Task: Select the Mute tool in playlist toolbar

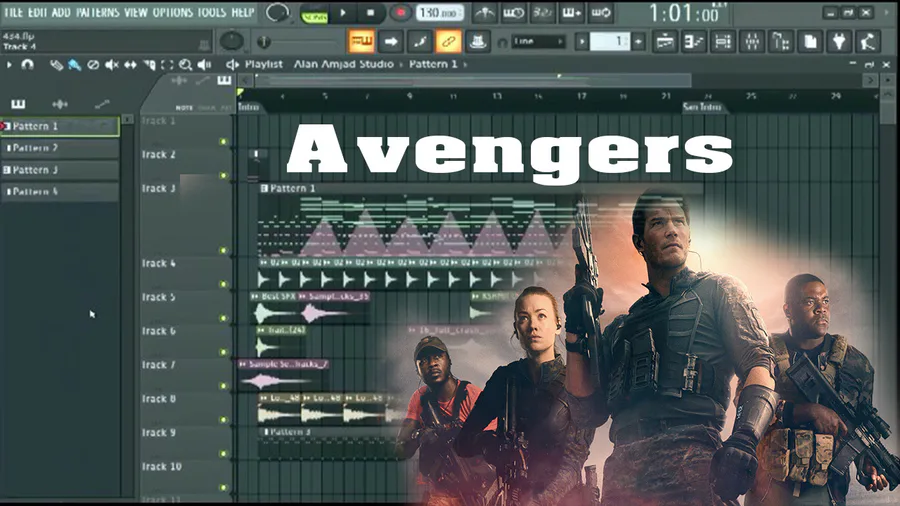Action: (111, 65)
